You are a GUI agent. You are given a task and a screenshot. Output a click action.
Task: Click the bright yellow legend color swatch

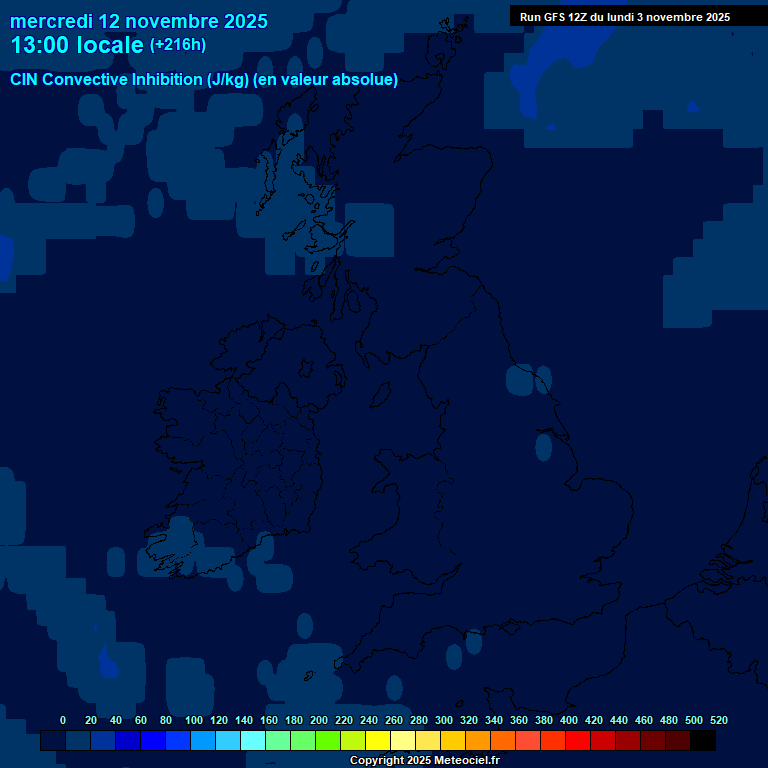pos(378,741)
